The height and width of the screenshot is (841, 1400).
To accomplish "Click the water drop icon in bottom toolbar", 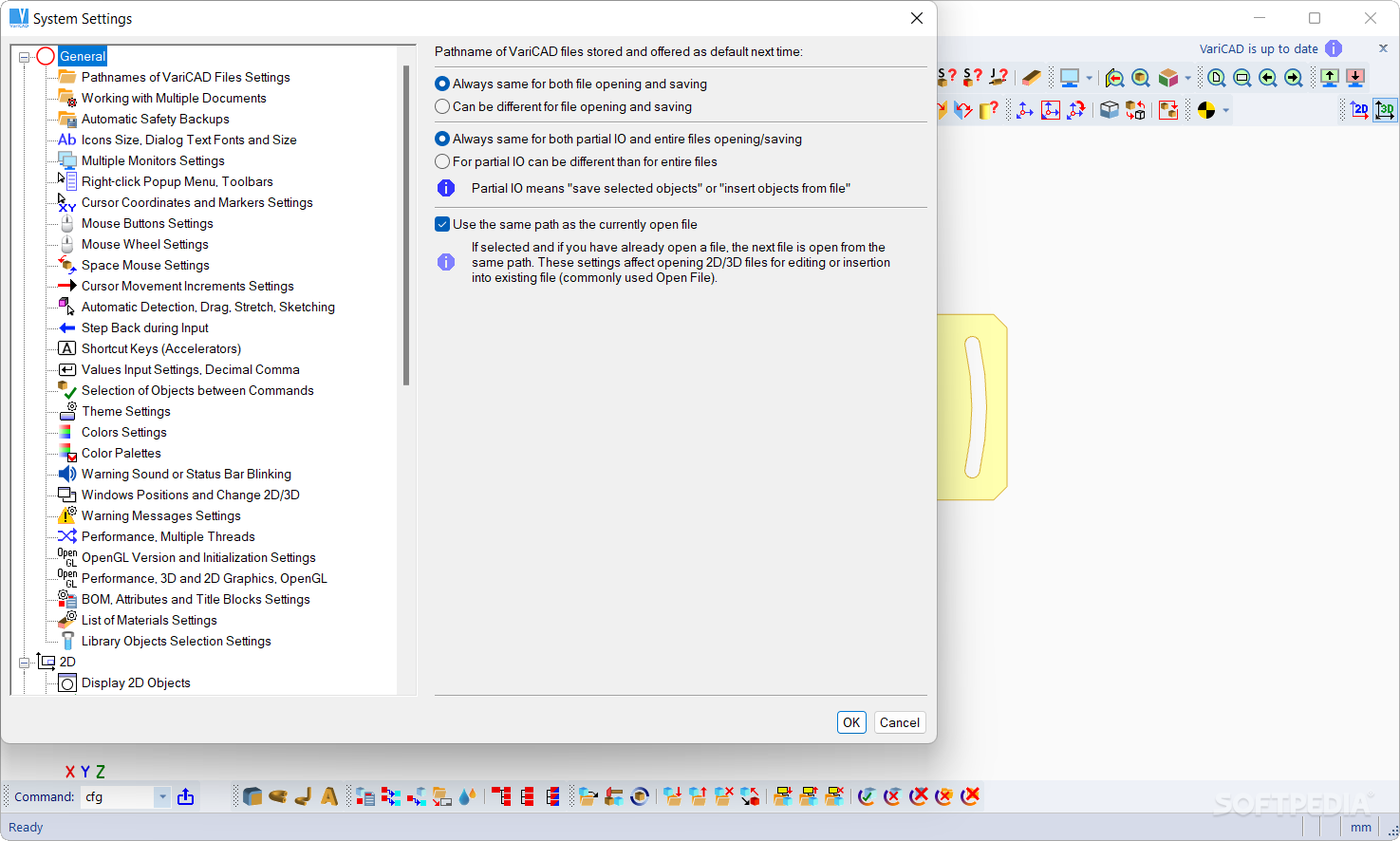I will 467,796.
